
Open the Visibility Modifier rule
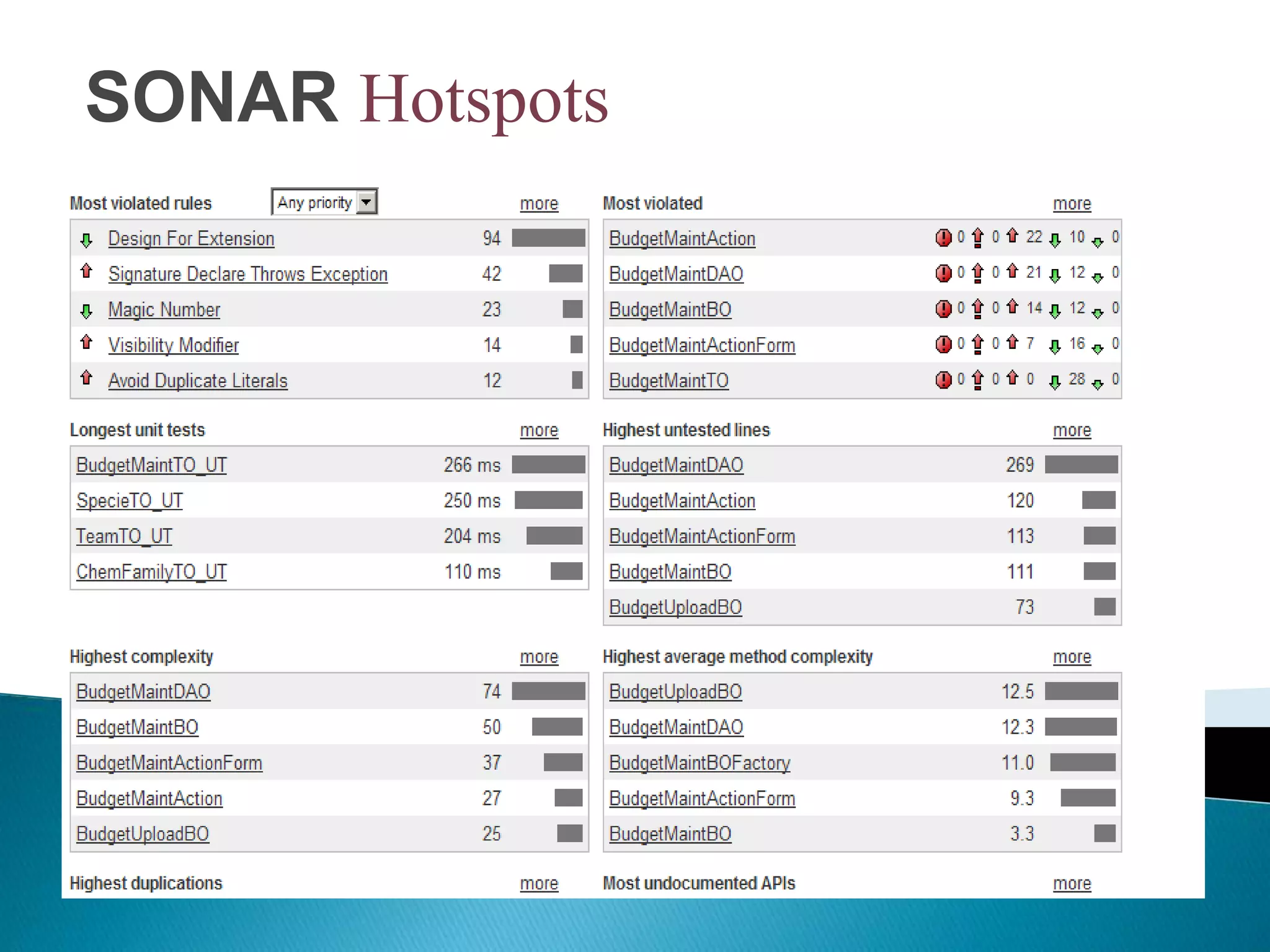pyautogui.click(x=174, y=345)
